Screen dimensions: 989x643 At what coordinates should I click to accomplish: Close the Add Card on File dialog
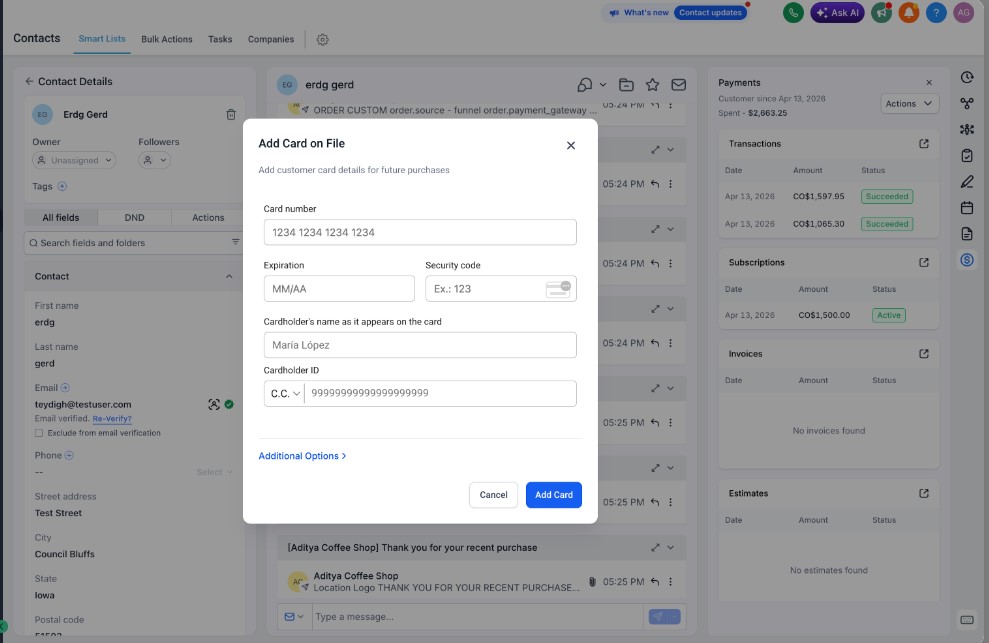point(571,145)
